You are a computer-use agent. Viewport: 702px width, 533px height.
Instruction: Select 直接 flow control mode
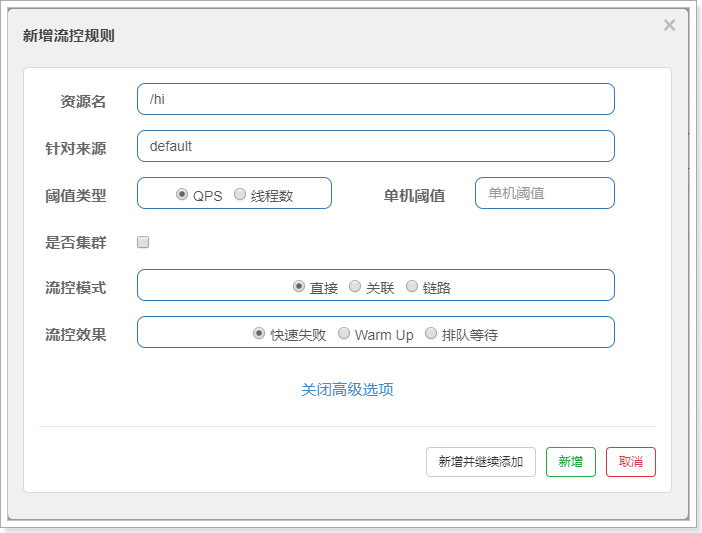click(x=299, y=286)
